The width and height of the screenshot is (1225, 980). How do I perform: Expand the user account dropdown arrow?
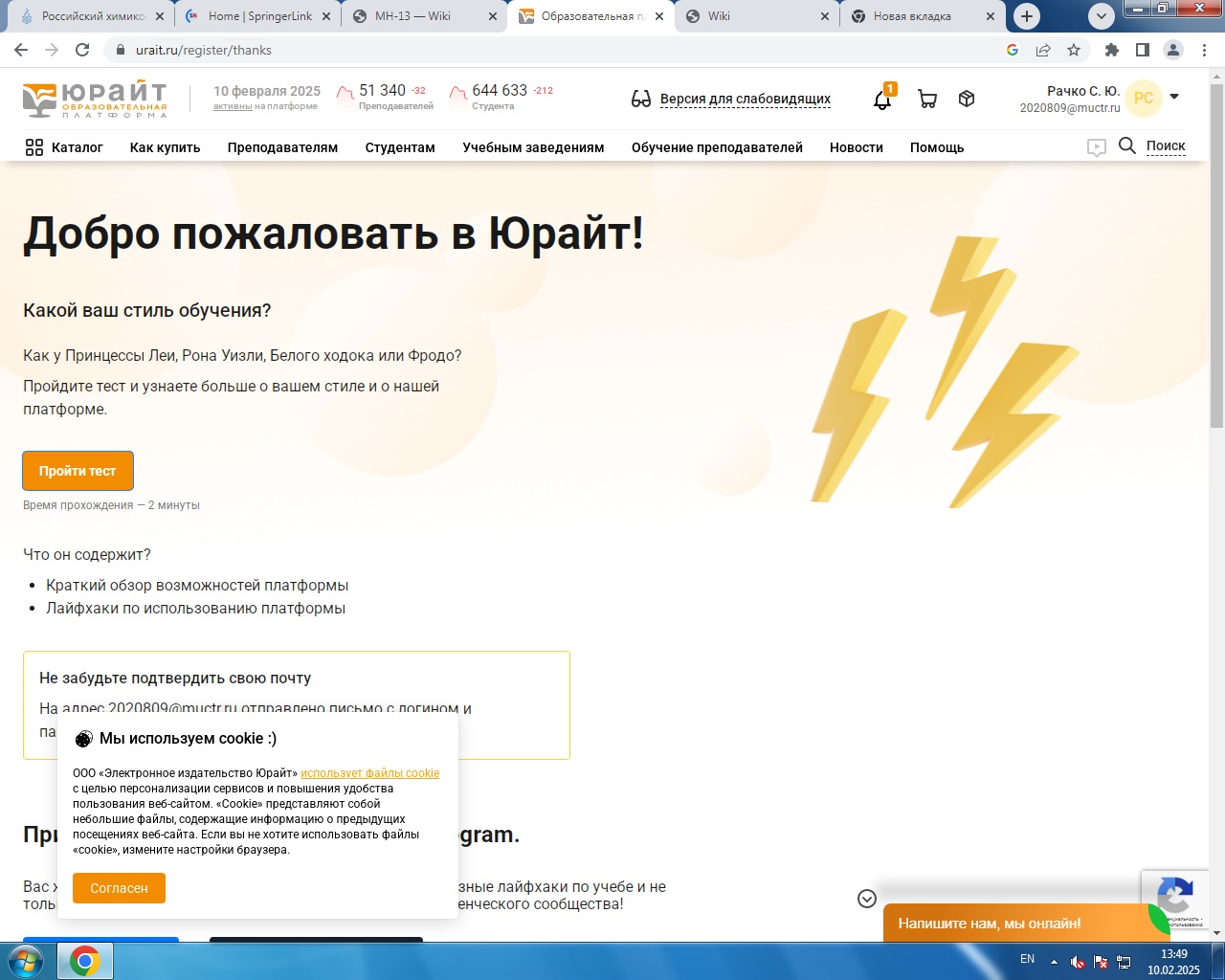pos(1174,97)
